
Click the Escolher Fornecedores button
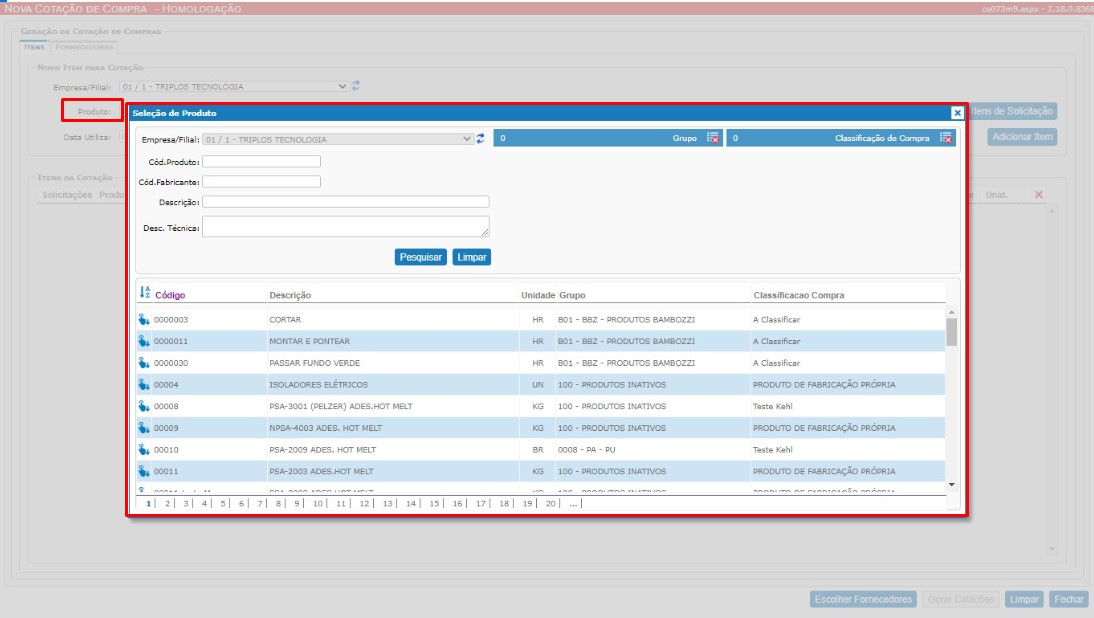863,599
